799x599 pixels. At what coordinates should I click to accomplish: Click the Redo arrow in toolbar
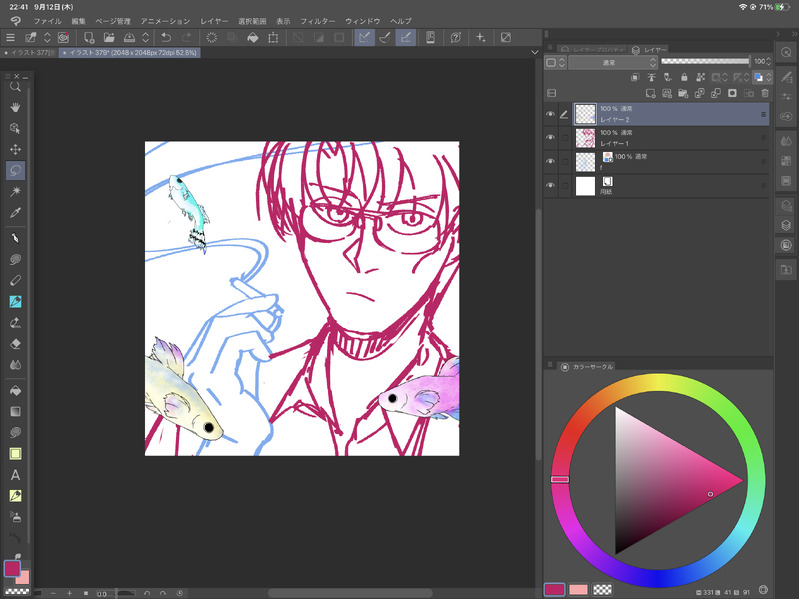[187, 37]
